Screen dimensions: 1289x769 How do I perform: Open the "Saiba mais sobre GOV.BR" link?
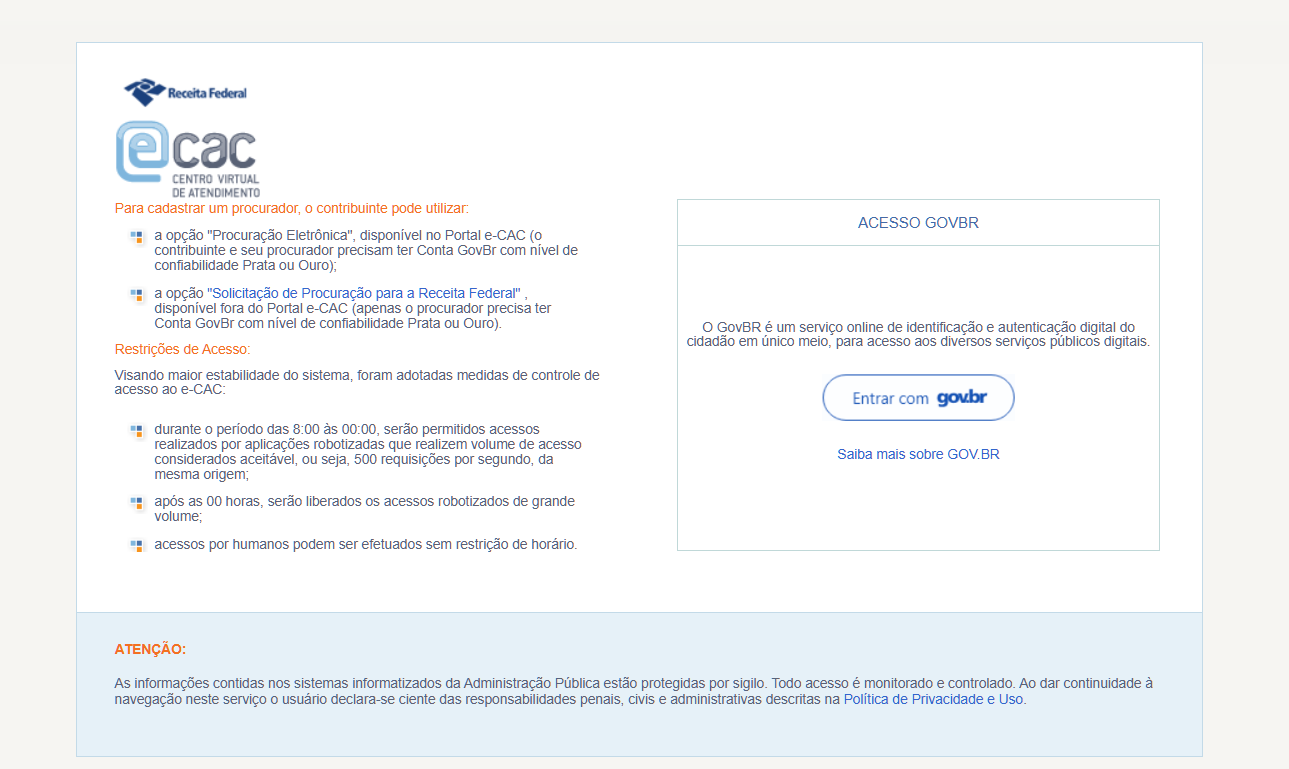coord(918,454)
